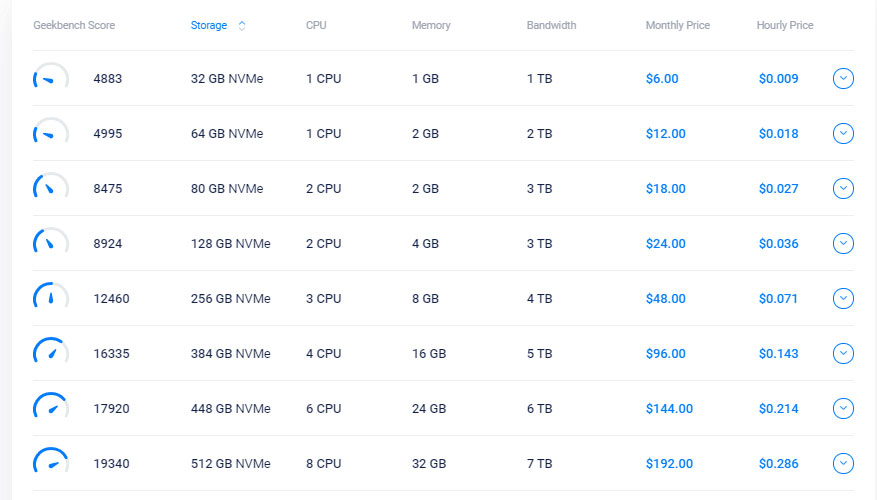This screenshot has height=500, width=877.
Task: Click the 1 TB bandwidth cell
Action: click(539, 79)
